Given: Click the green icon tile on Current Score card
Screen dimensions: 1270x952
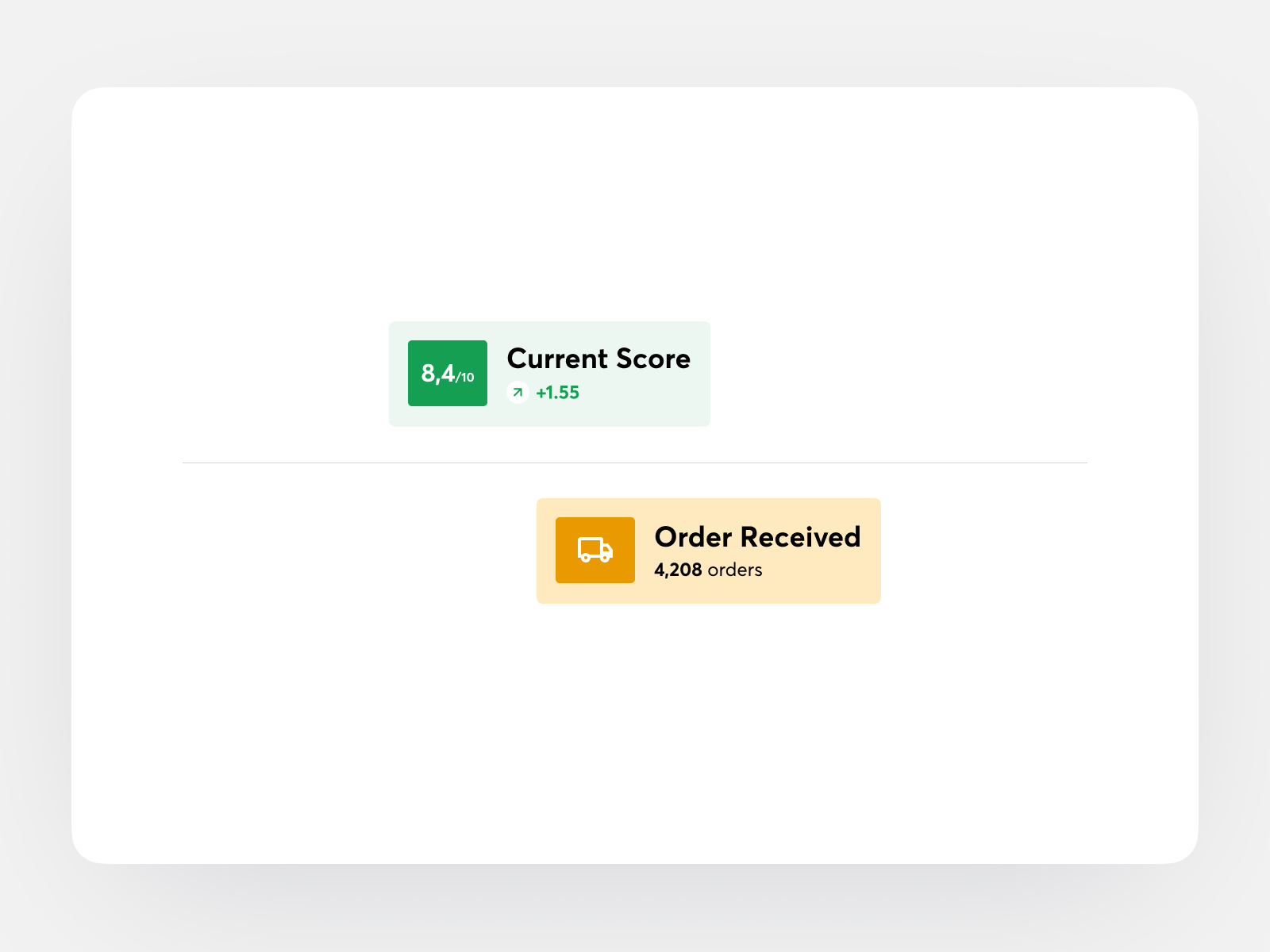Looking at the screenshot, I should tap(447, 374).
